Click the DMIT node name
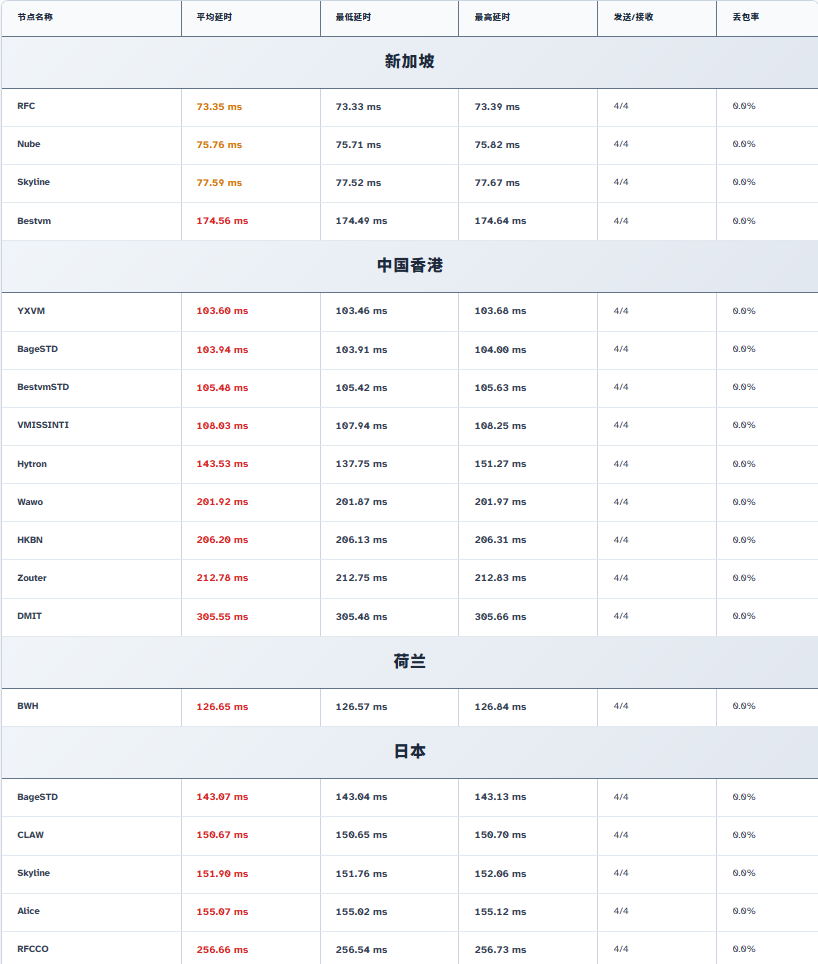 coord(30,616)
